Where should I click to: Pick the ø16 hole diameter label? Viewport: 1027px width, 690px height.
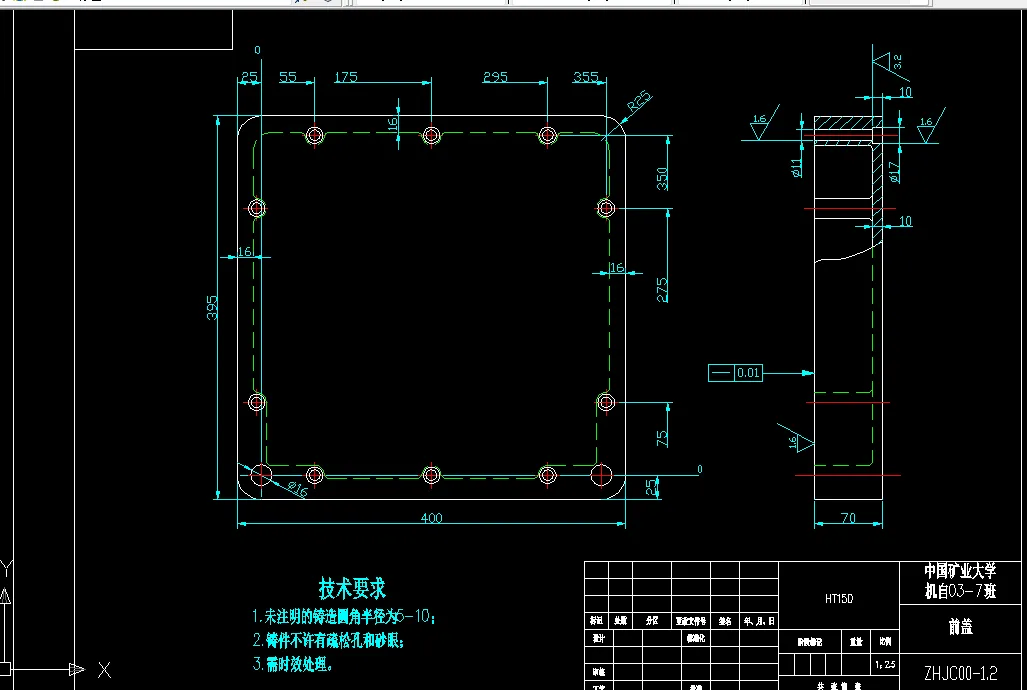pyautogui.click(x=297, y=489)
